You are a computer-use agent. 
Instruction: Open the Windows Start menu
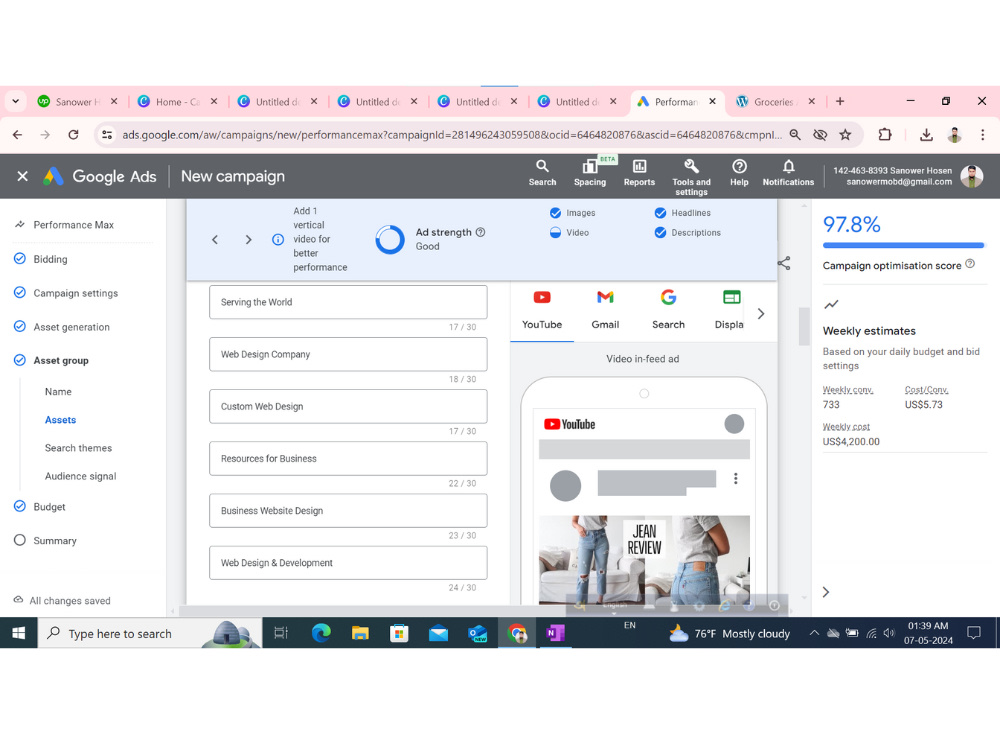click(18, 633)
